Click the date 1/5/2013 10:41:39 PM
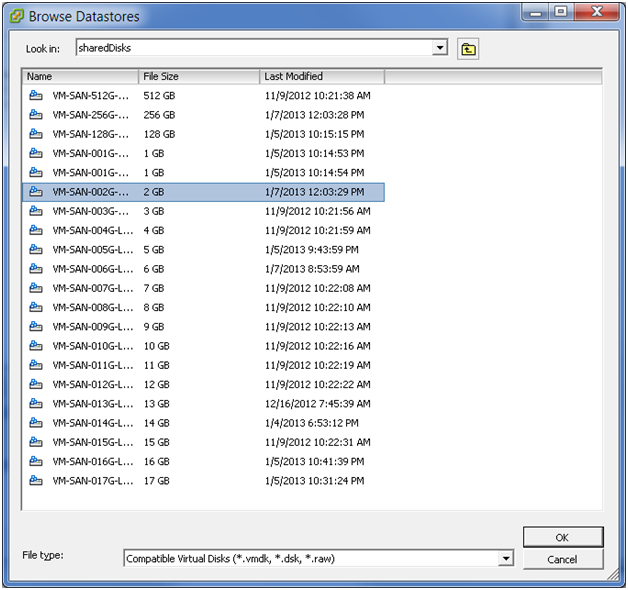The height and width of the screenshot is (590, 628). [x=314, y=461]
